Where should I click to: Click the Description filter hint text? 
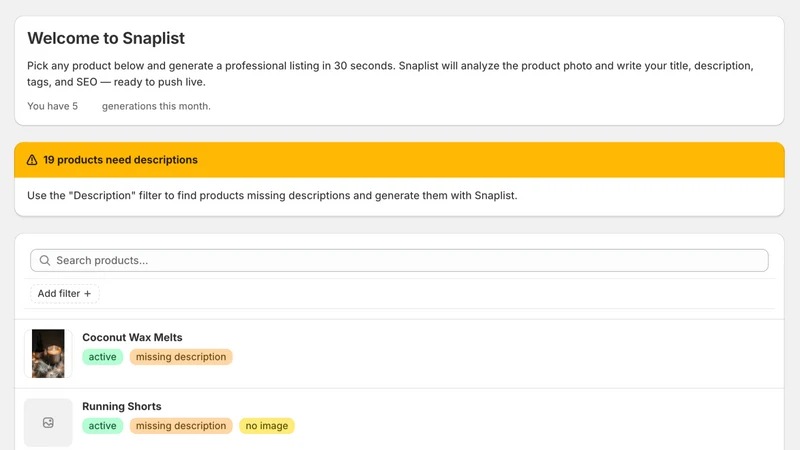272,195
